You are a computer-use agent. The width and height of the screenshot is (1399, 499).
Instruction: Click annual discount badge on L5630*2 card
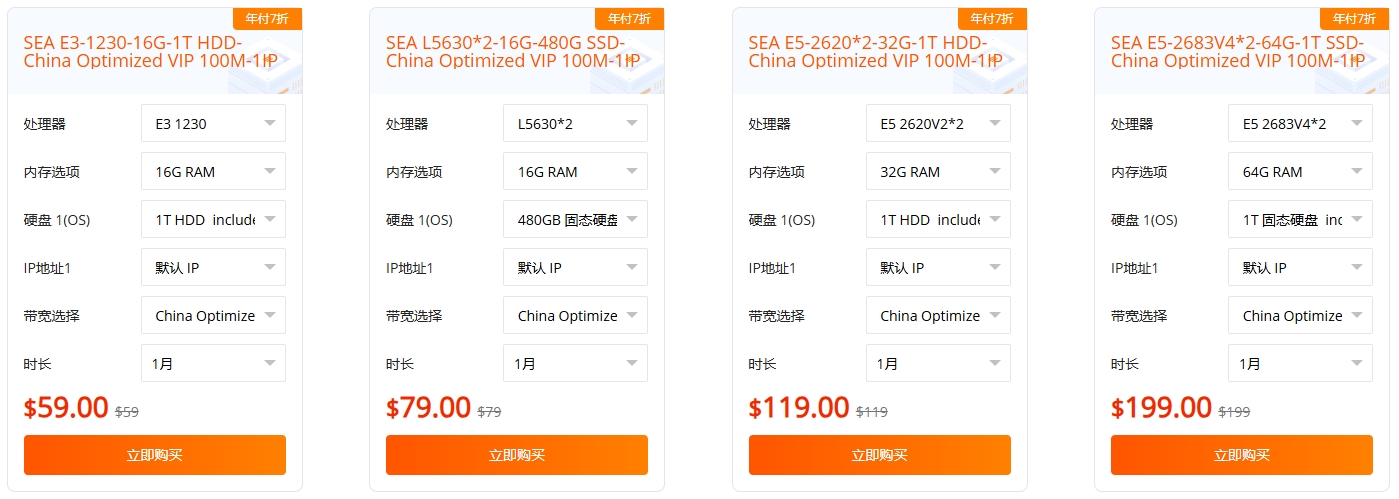[x=629, y=19]
